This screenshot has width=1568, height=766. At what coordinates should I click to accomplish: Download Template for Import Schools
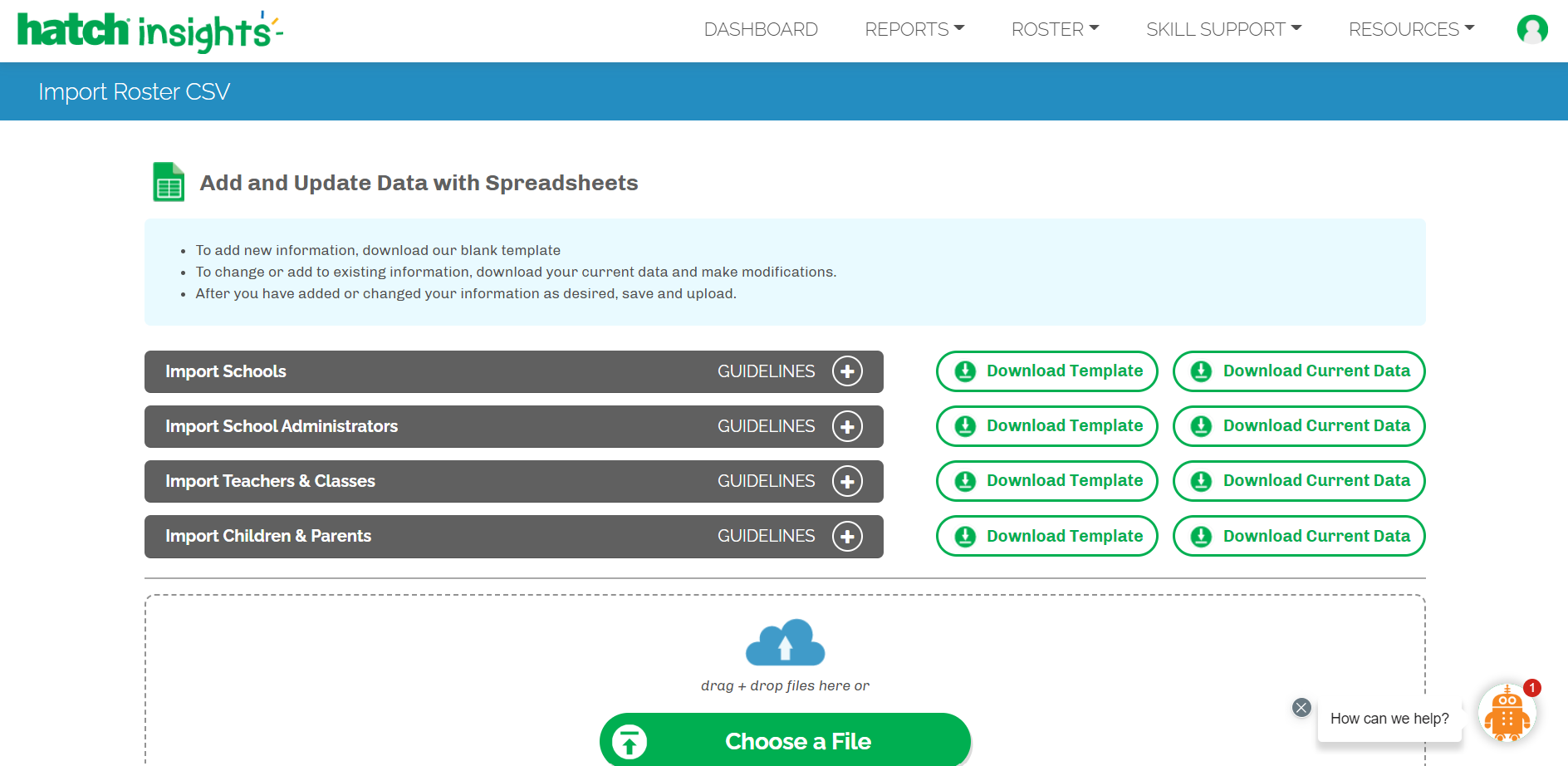coord(1046,371)
